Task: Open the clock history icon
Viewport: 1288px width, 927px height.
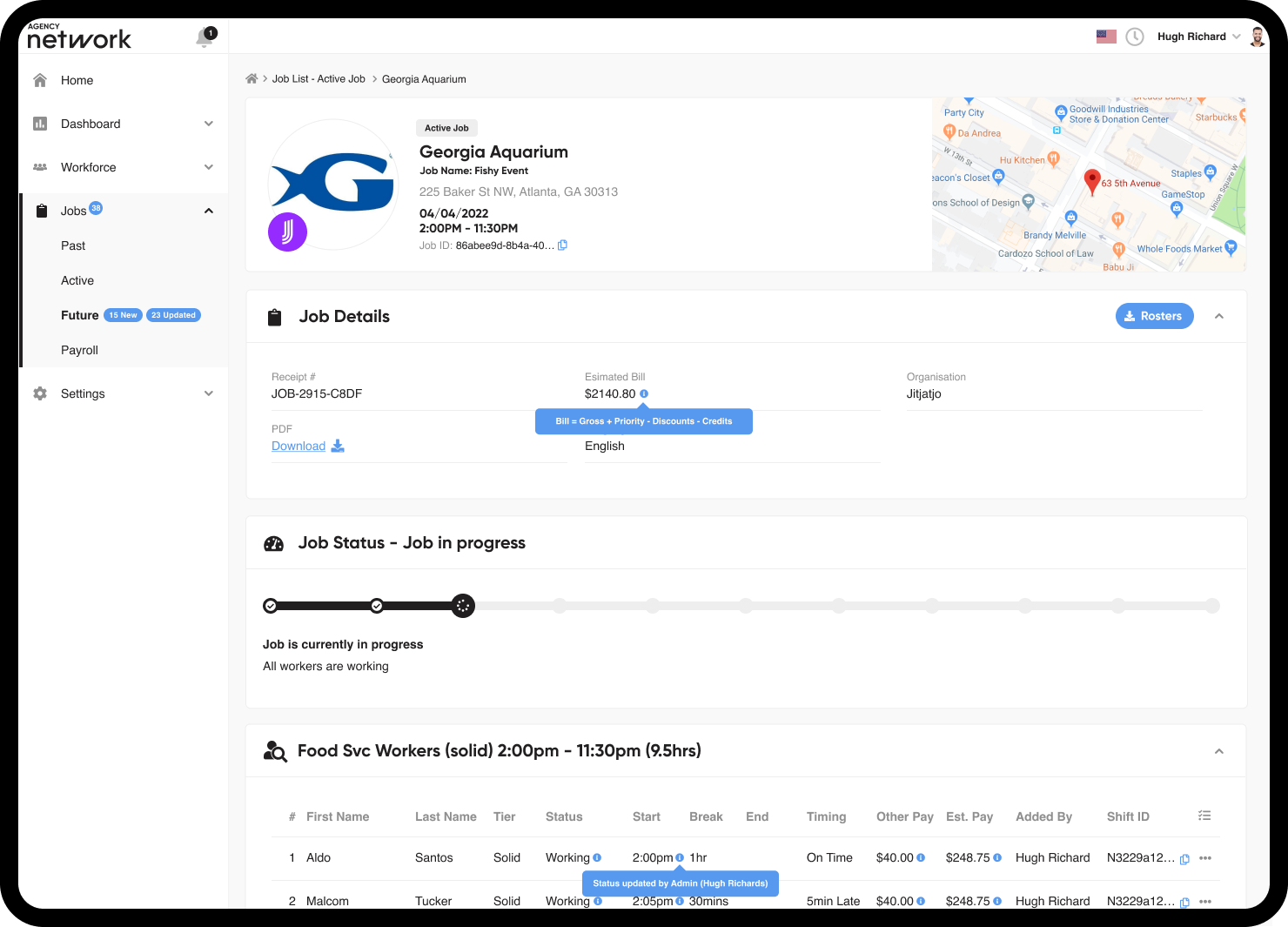Action: pos(1135,37)
